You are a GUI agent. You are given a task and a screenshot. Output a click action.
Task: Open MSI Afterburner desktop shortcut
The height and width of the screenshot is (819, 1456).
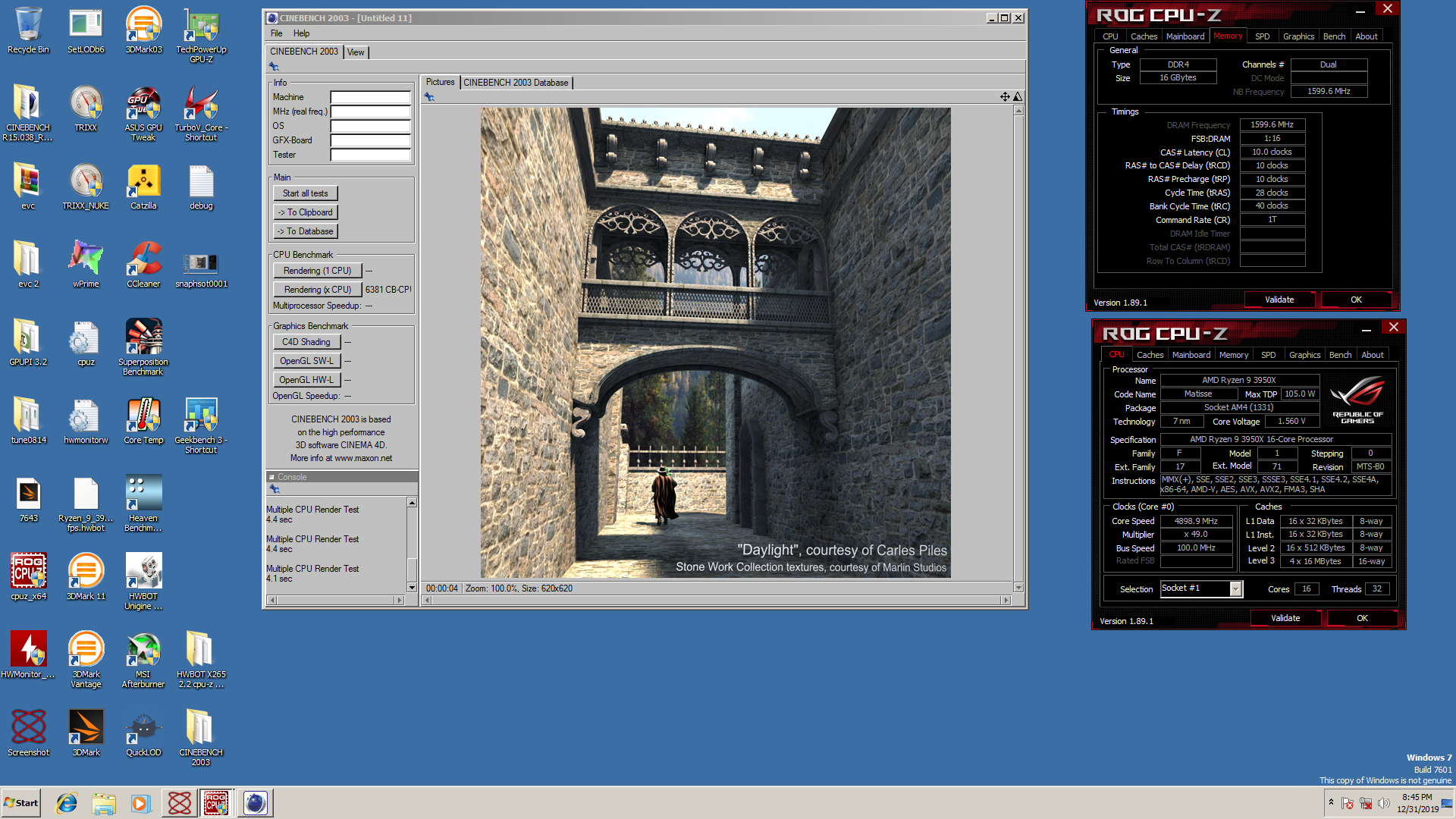(x=143, y=660)
